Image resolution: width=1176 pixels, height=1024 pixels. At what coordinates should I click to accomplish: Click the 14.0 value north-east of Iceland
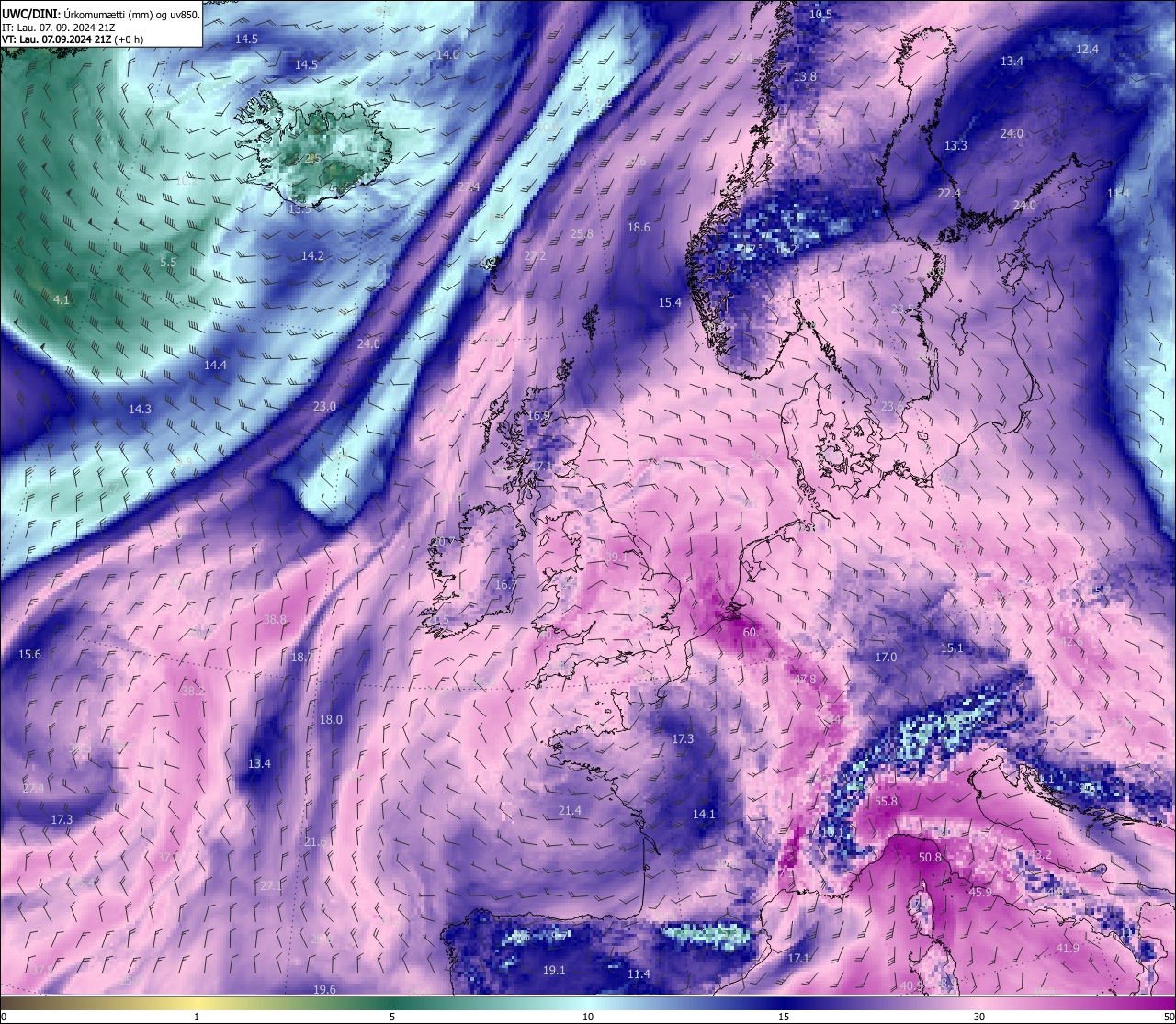(x=447, y=55)
